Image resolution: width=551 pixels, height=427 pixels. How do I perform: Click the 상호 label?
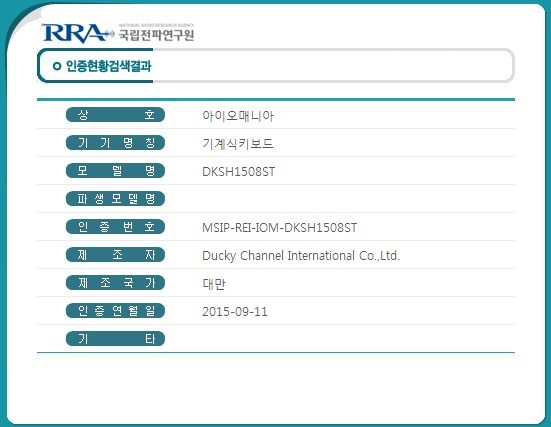[x=115, y=115]
